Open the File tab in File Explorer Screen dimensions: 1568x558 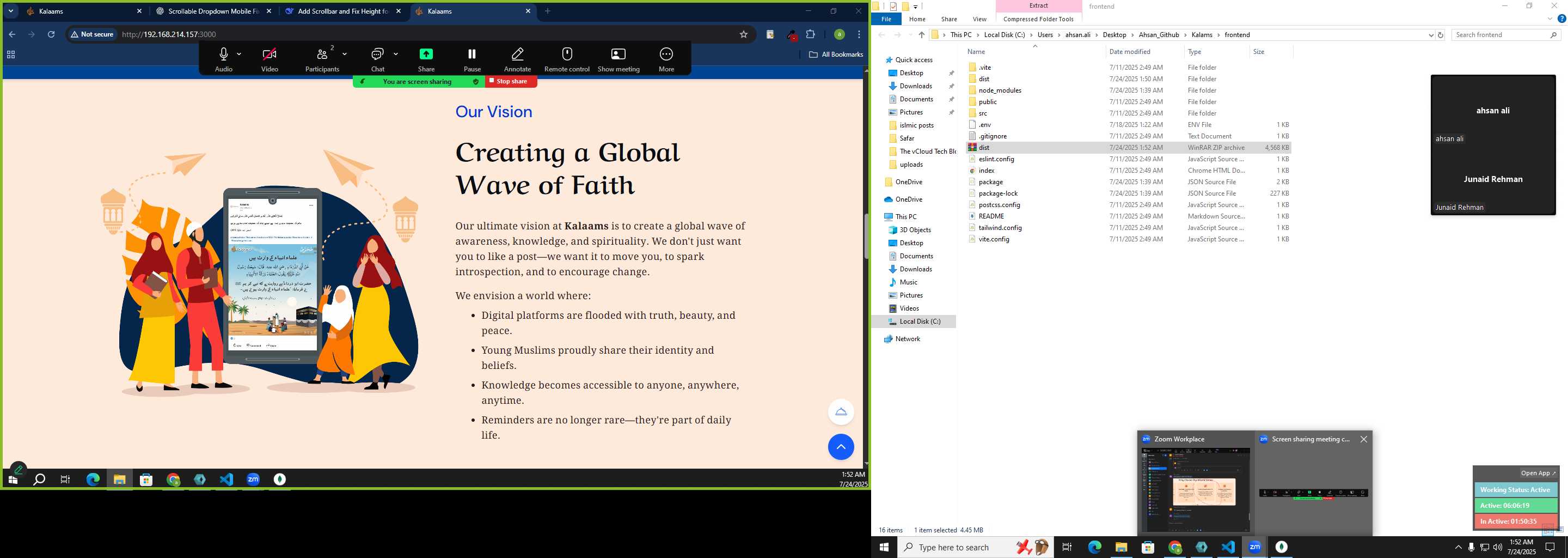click(886, 19)
